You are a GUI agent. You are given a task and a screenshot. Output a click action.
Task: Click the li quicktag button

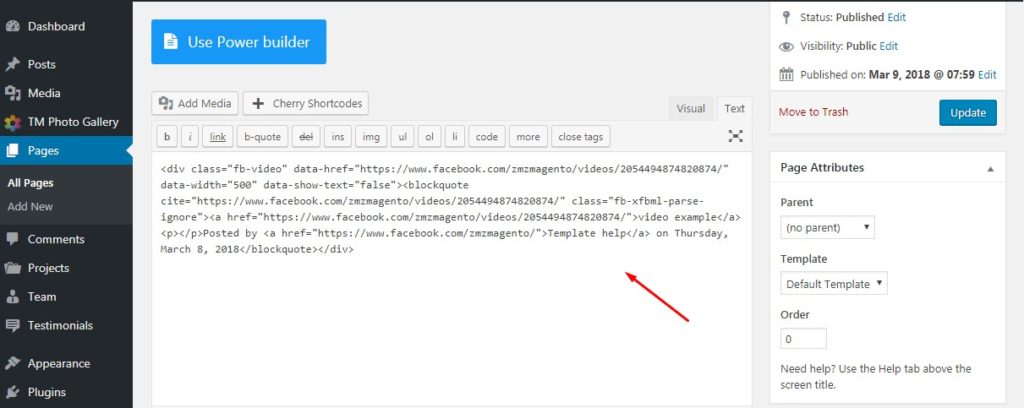(x=455, y=136)
